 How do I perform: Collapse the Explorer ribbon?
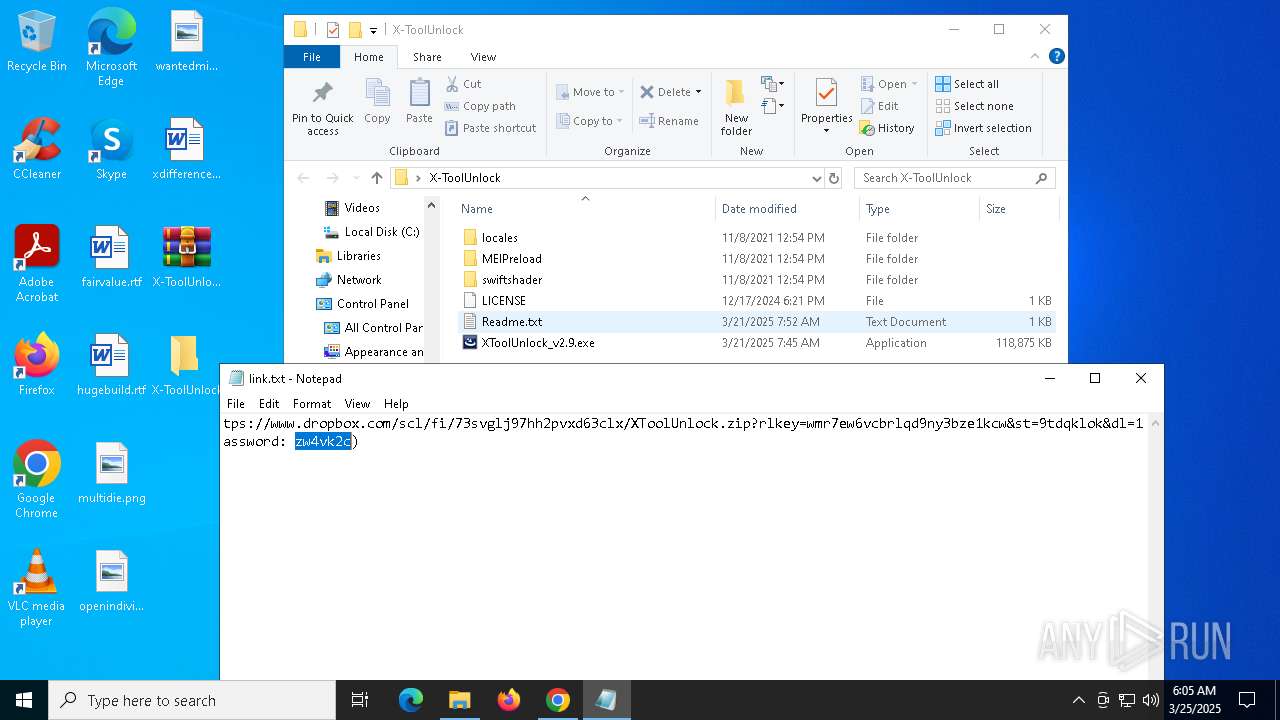pos(1035,57)
